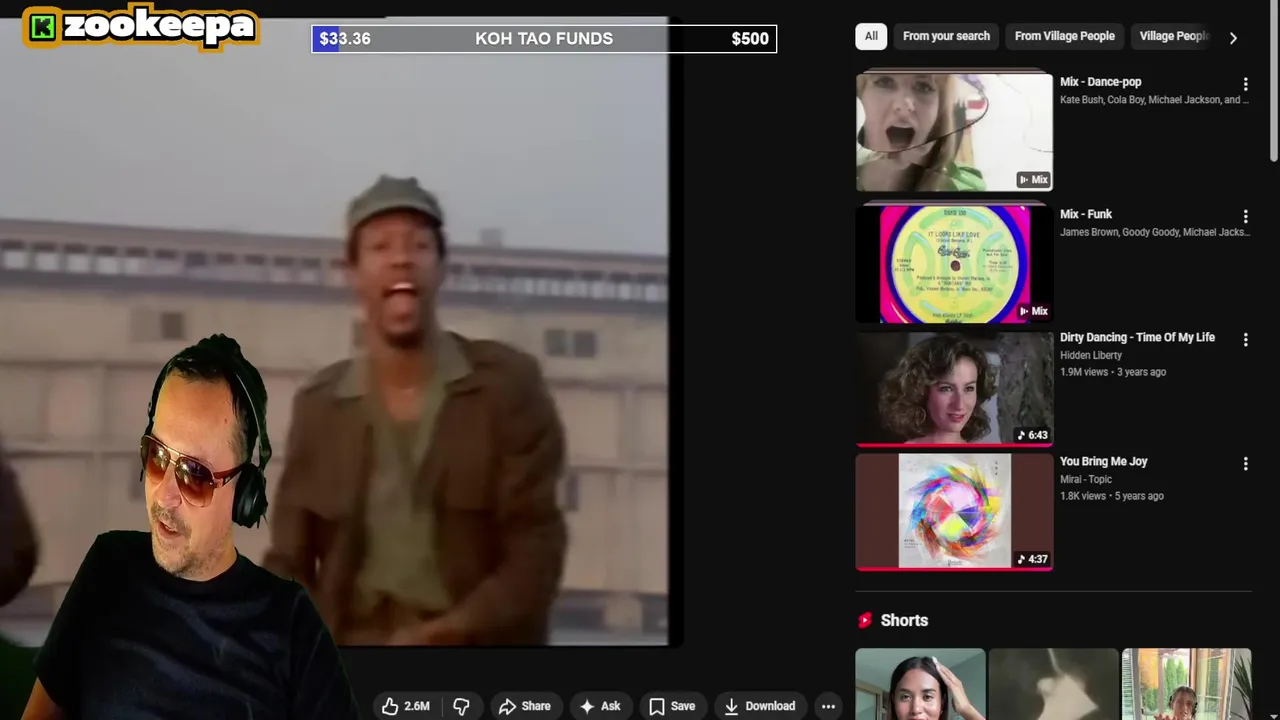Open the middle dark Shorts thumbnail
1280x720 pixels.
click(x=1053, y=684)
